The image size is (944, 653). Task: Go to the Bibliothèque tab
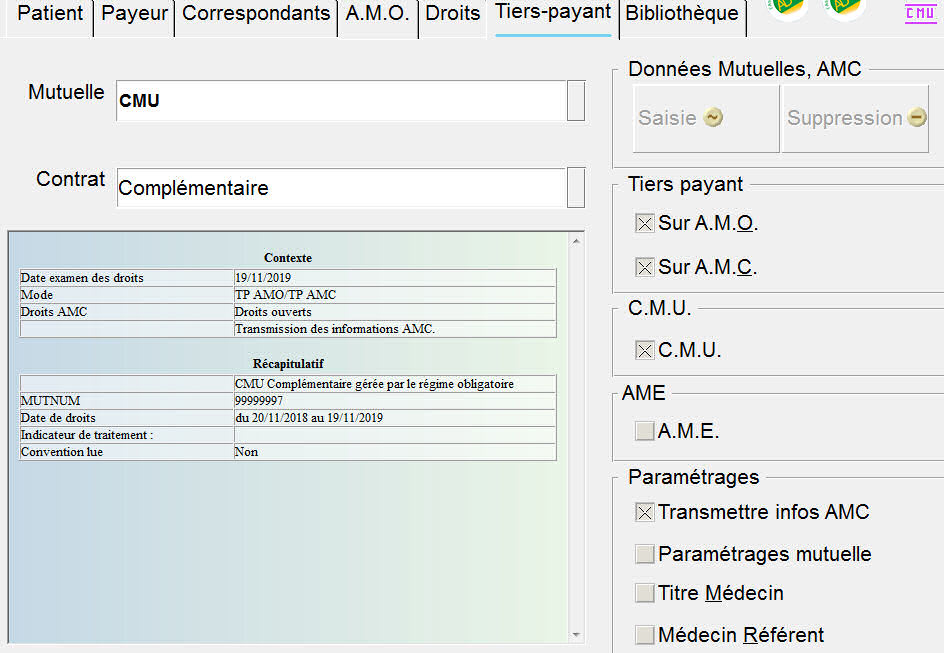[681, 15]
